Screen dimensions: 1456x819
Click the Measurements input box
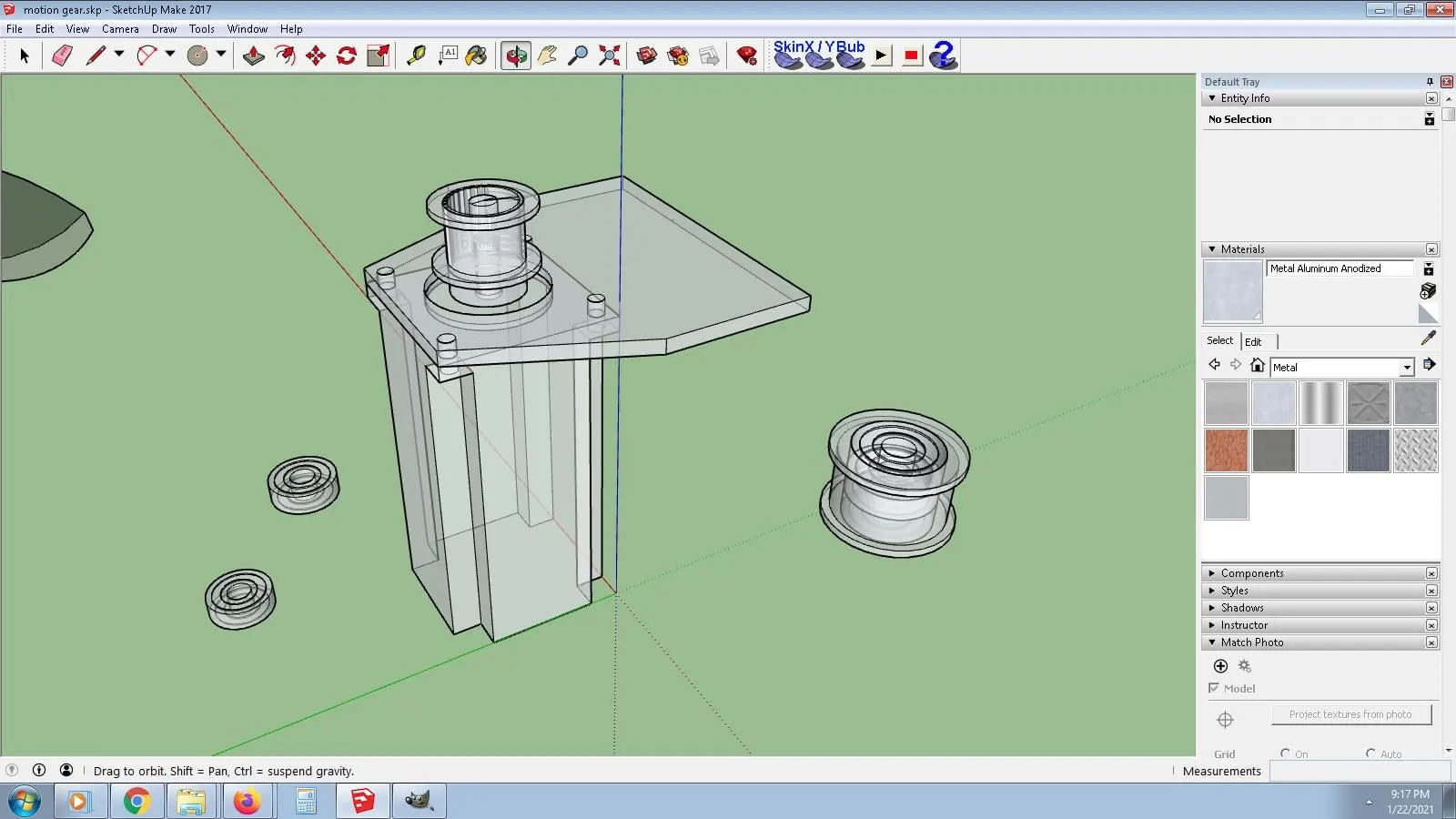point(1360,771)
